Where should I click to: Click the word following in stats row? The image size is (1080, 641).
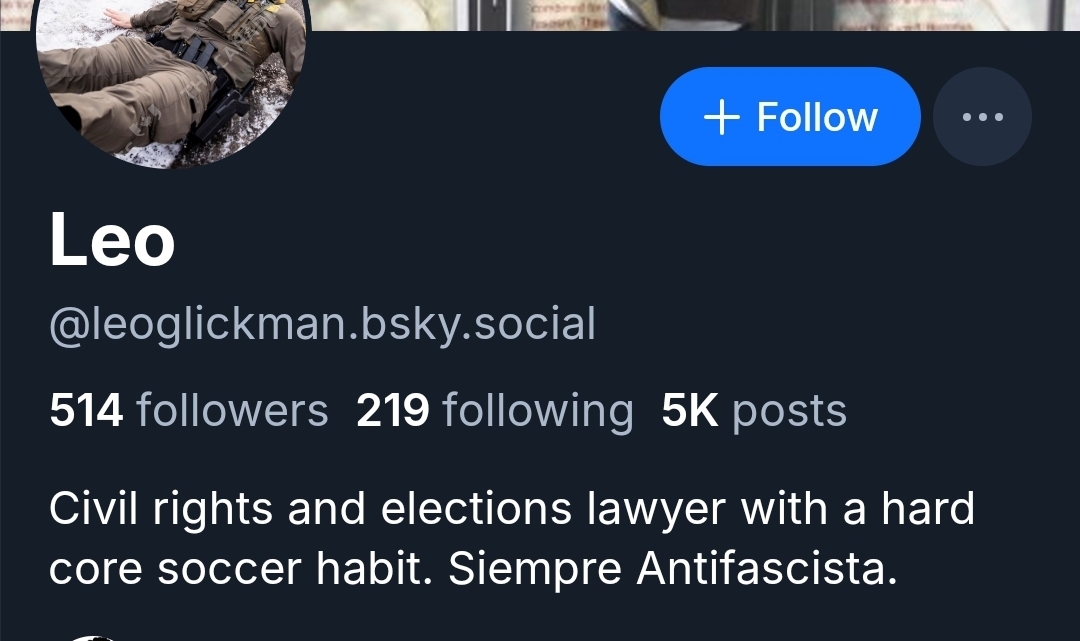click(x=537, y=410)
